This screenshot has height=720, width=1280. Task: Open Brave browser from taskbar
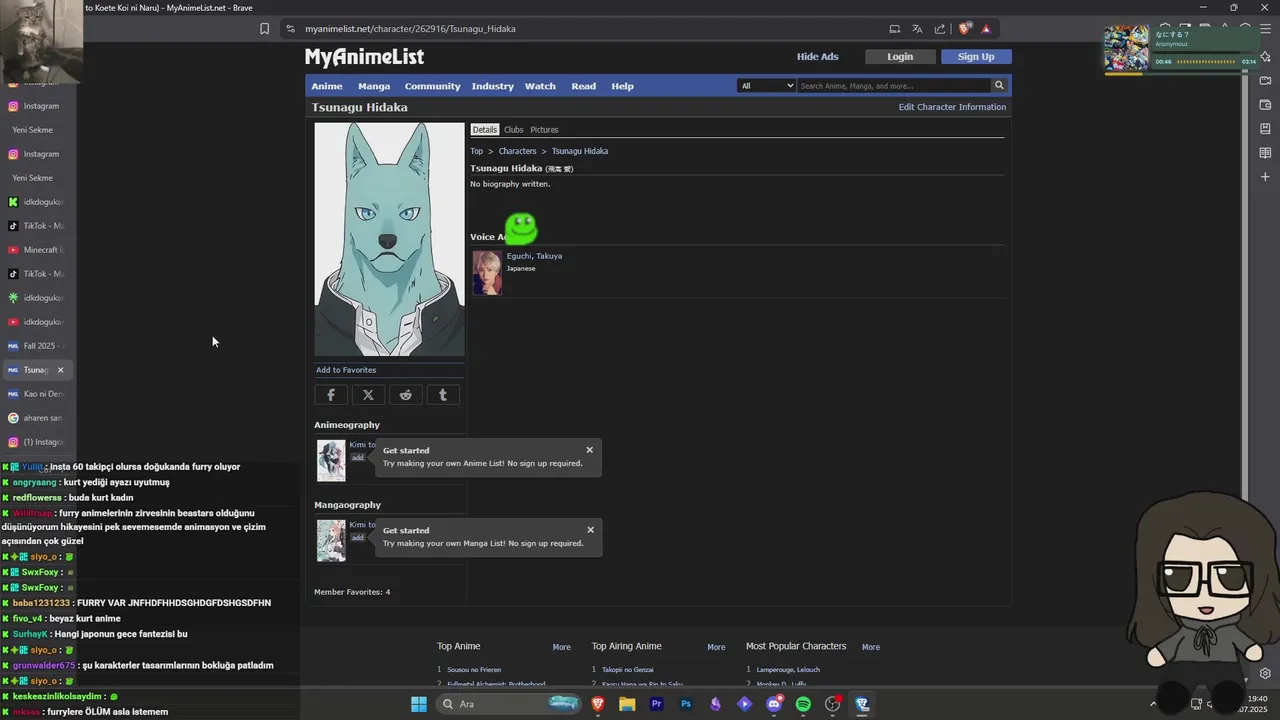point(598,704)
